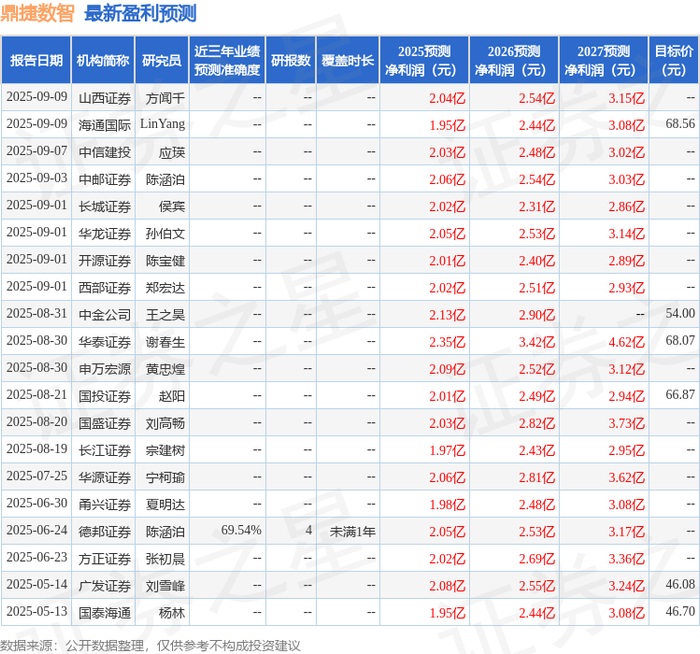Click the date 2025-06-24
The width and height of the screenshot is (700, 654).
(x=37, y=530)
